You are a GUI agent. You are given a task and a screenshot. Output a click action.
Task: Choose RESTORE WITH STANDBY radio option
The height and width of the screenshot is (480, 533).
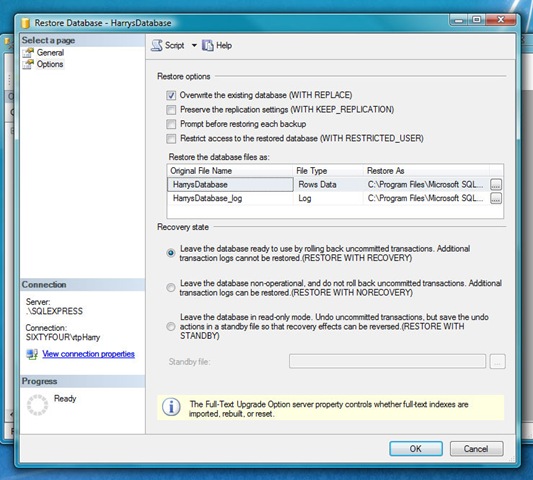[x=171, y=326]
